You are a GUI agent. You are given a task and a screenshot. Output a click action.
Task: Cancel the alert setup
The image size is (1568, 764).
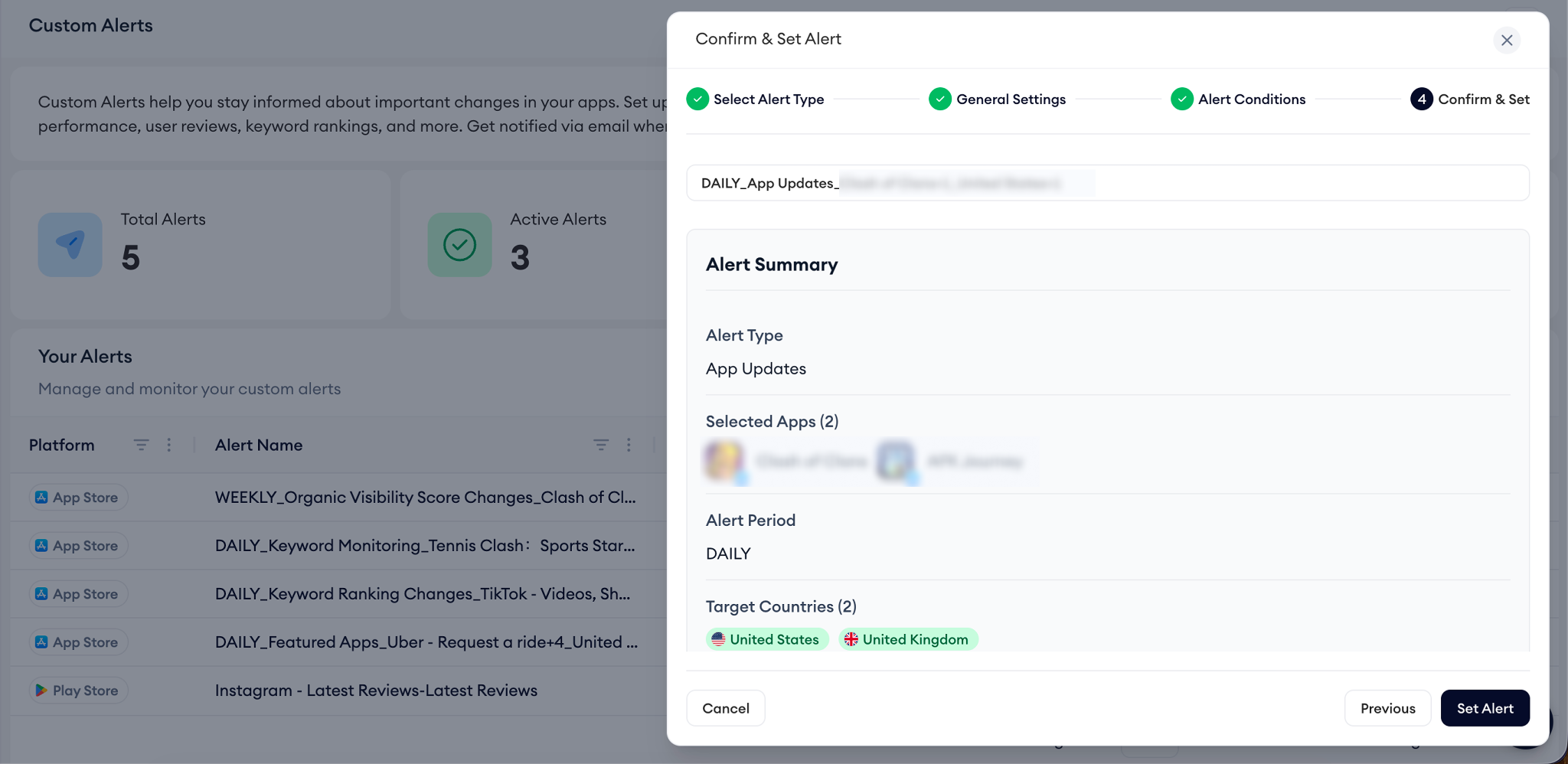[725, 708]
